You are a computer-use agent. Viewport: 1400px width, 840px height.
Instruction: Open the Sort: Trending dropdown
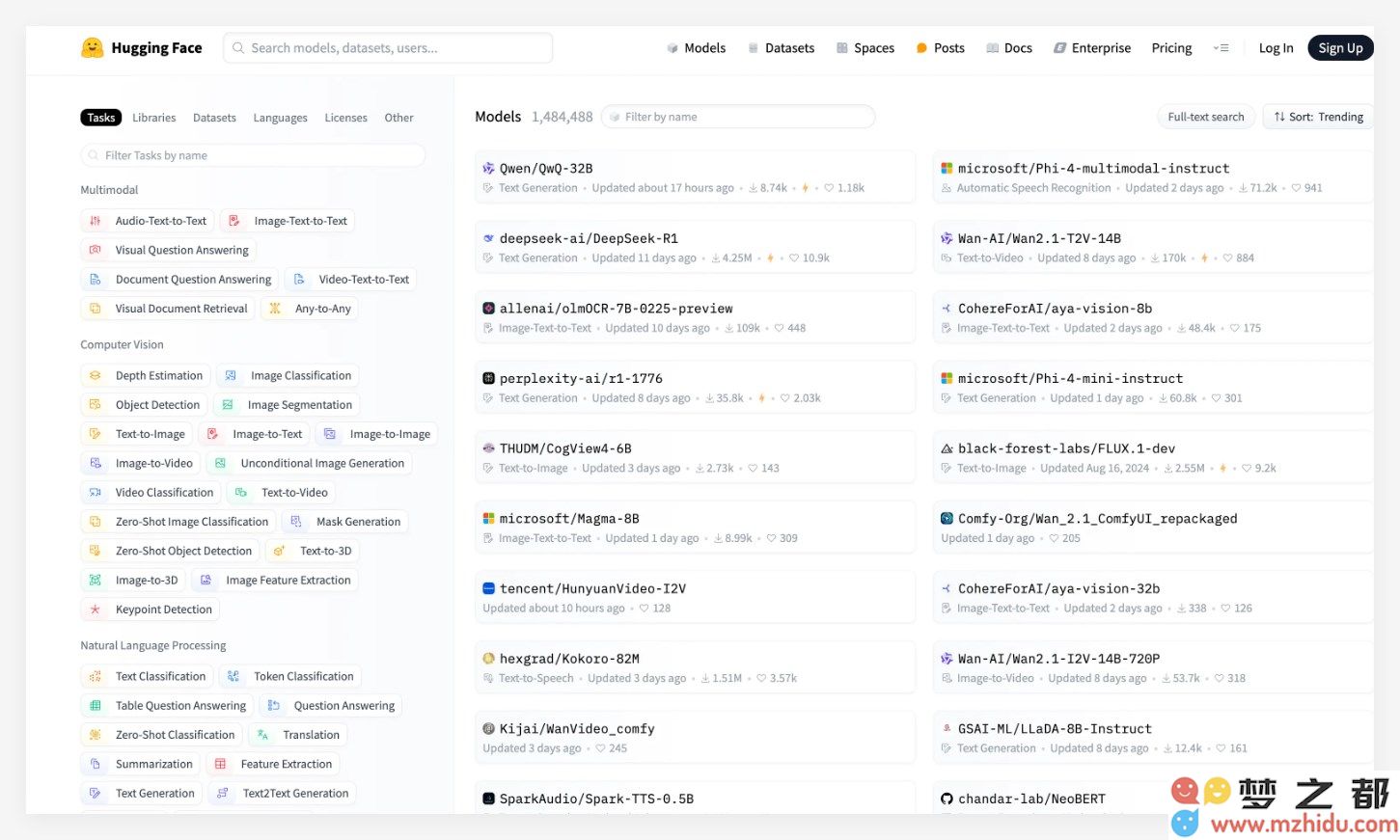coord(1318,117)
